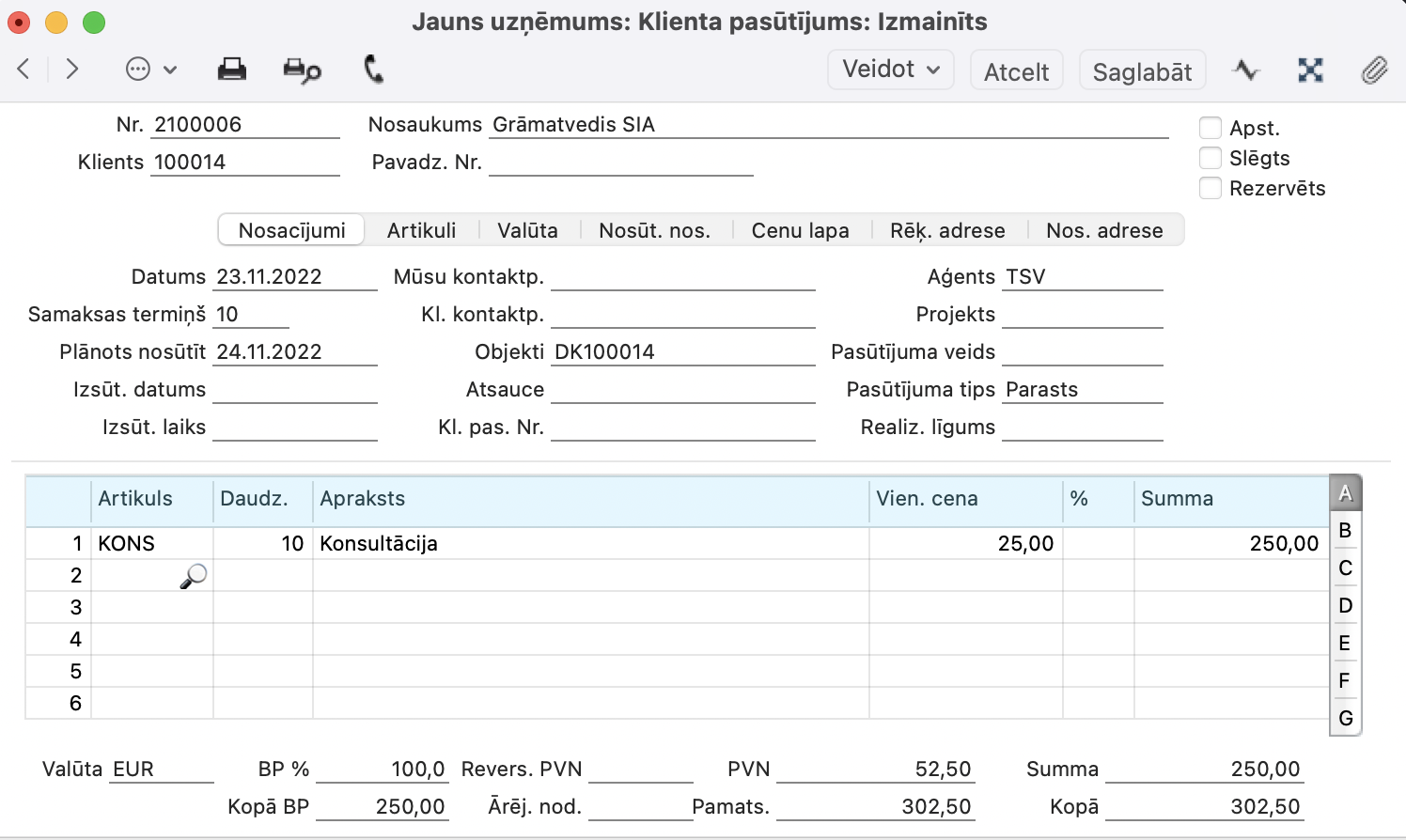This screenshot has width=1406, height=840.
Task: Select the B flip column view
Action: point(1345,531)
